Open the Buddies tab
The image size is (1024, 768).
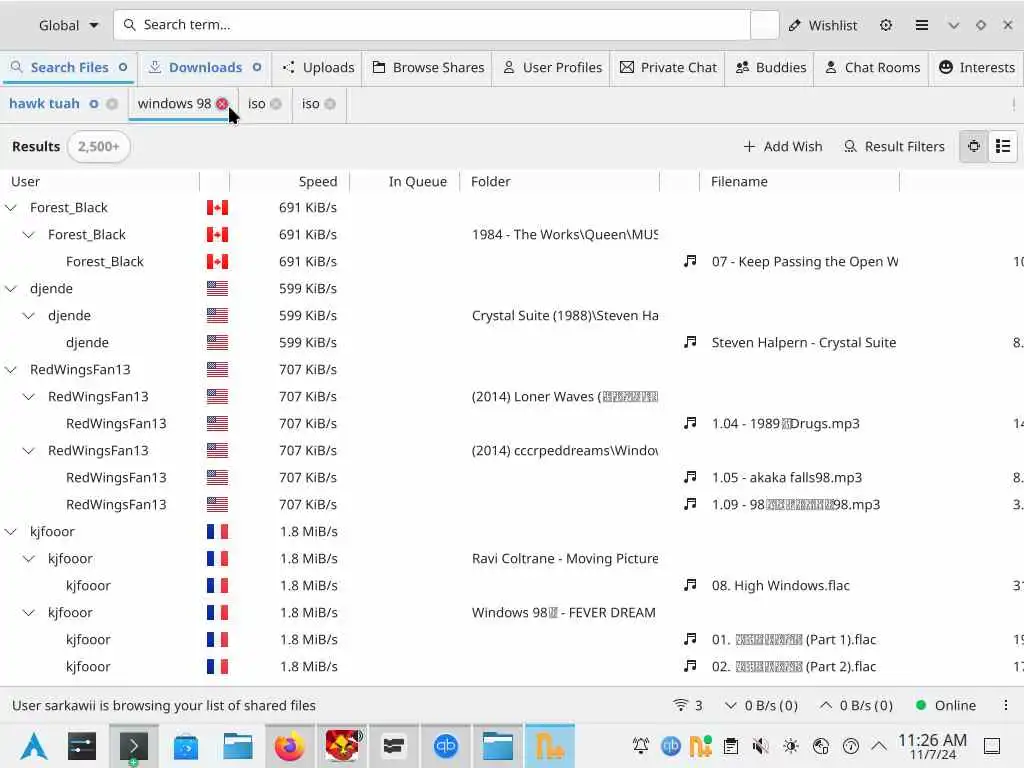(x=771, y=67)
